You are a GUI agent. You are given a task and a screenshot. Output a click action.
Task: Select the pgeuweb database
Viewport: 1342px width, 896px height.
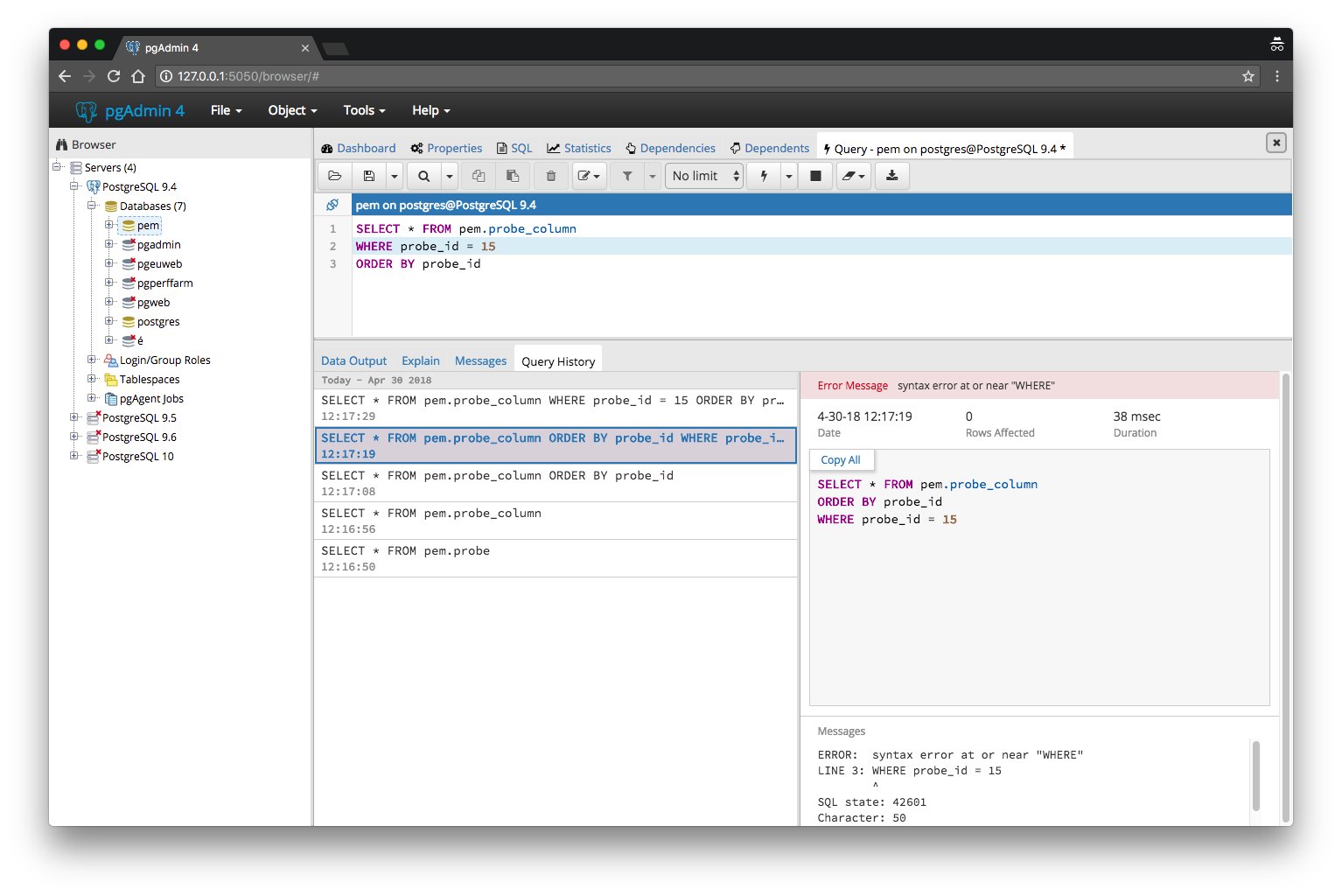tap(159, 263)
